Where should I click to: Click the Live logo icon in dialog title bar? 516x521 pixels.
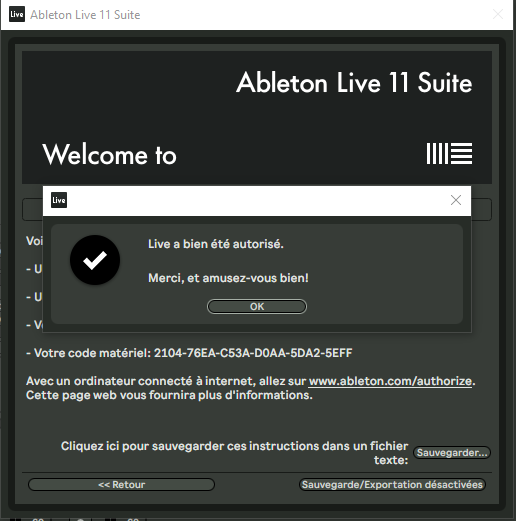(x=59, y=200)
